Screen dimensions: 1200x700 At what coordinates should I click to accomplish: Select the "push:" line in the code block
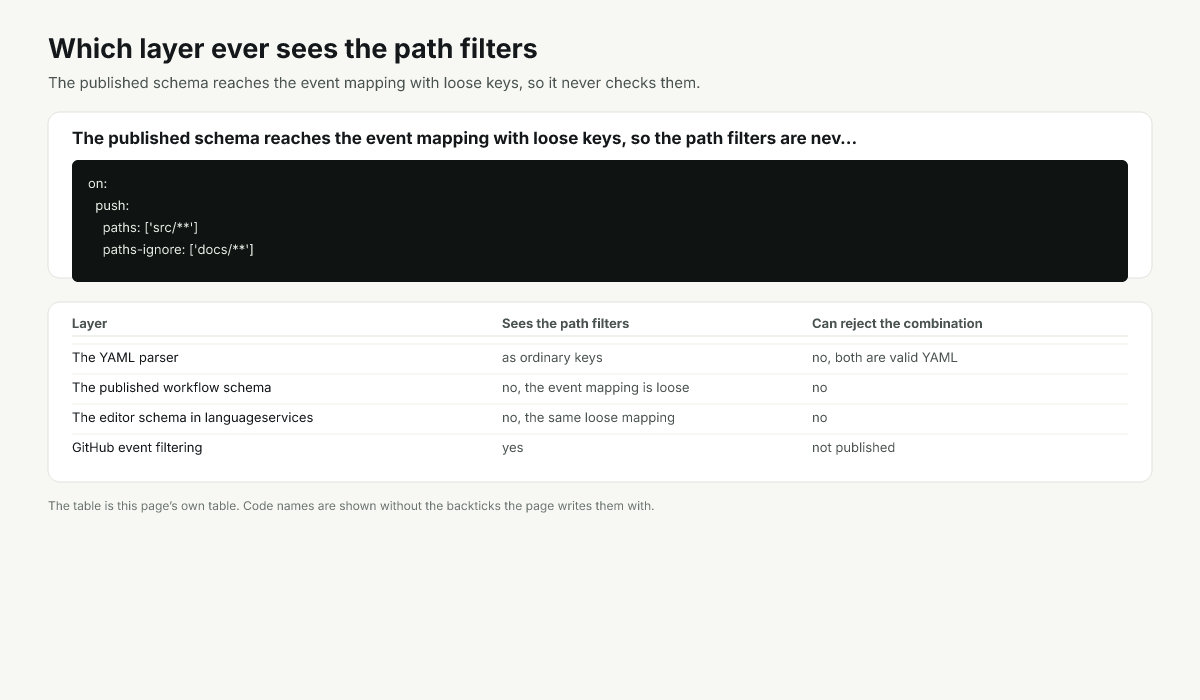(112, 206)
